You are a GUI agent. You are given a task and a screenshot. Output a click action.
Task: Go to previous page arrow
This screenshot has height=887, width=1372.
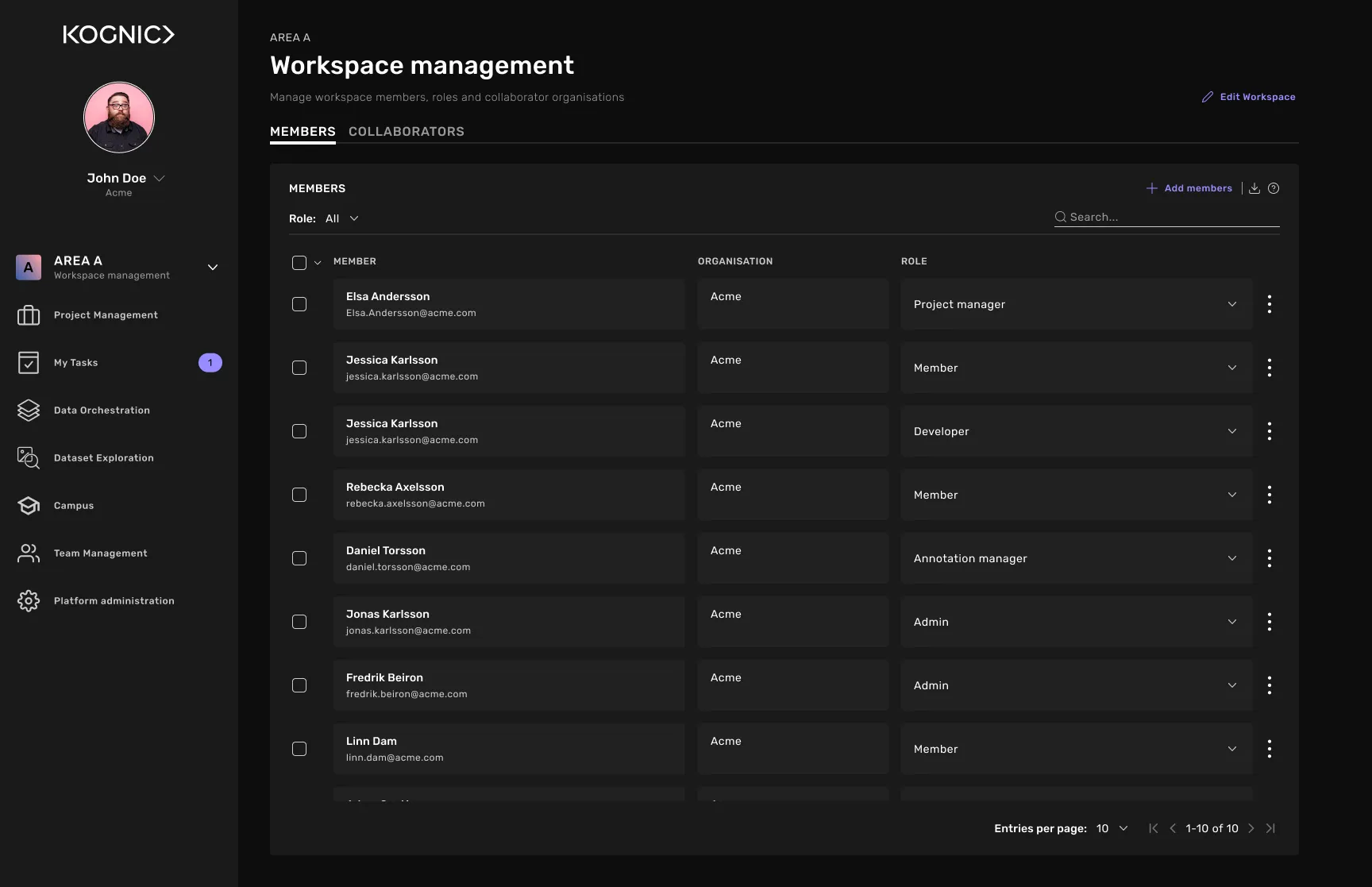click(x=1173, y=828)
